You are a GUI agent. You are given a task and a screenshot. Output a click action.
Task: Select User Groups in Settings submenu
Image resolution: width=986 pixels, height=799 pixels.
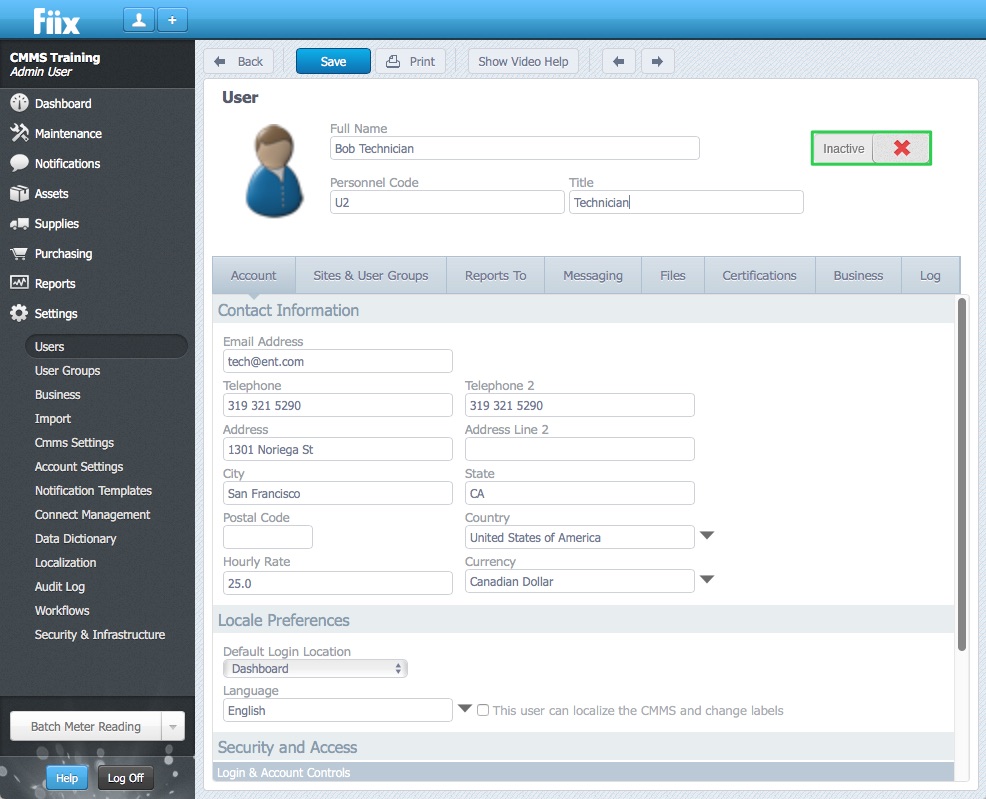(67, 371)
